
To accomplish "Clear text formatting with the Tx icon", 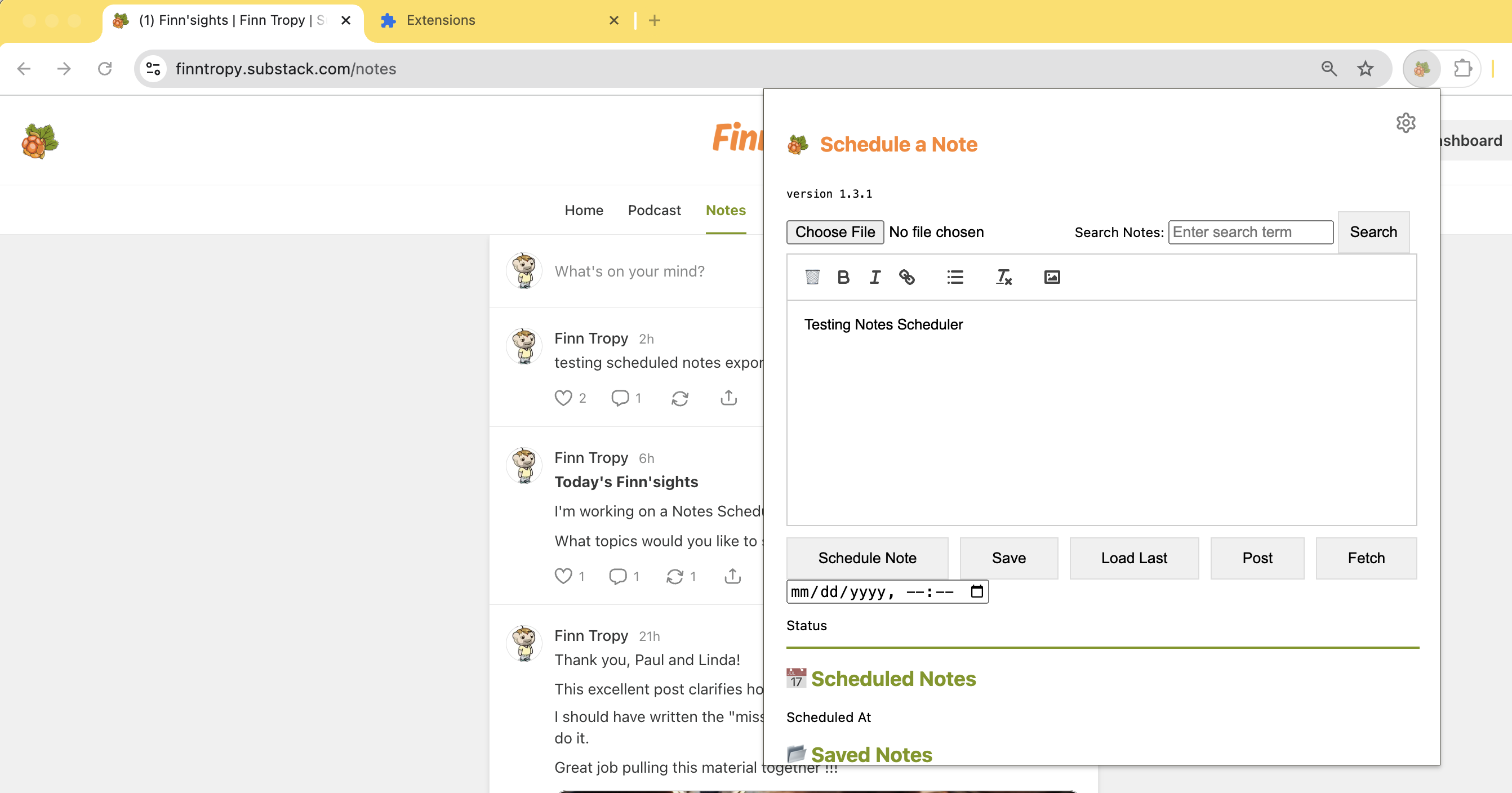I will click(x=1003, y=277).
